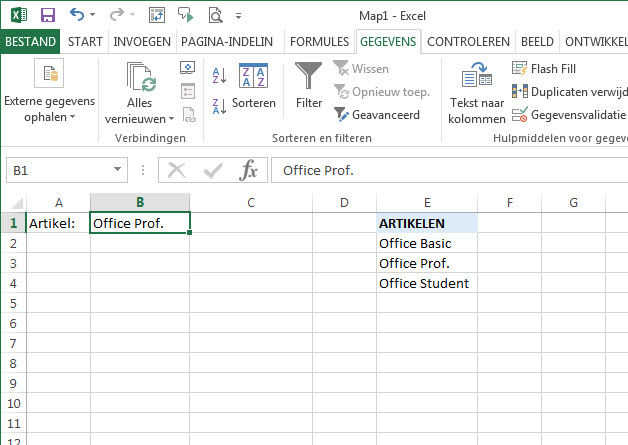Click in the formula bar text
Image resolution: width=628 pixels, height=445 pixels.
(x=449, y=171)
